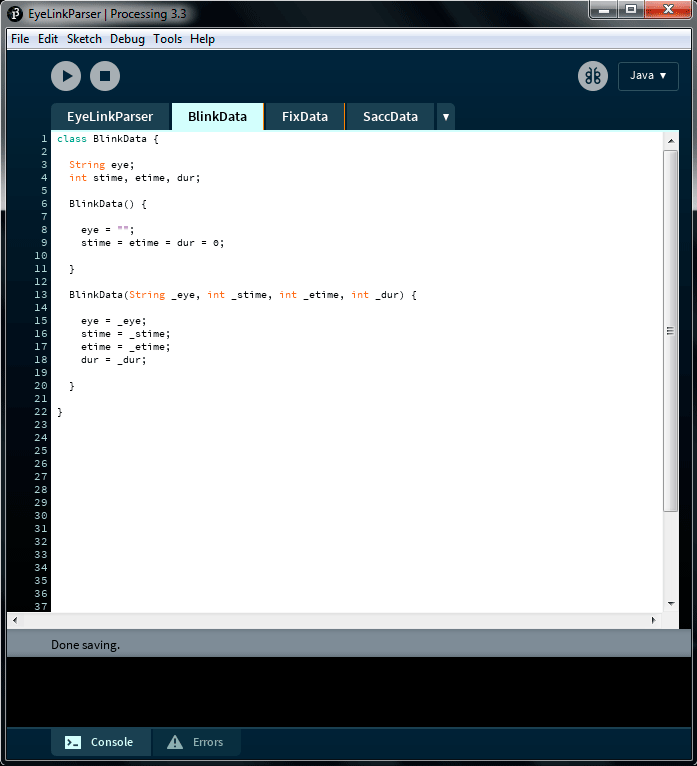Screen dimensions: 697x766
Task: Click the horizontal scrollbar right arrow
Action: pyautogui.click(x=654, y=620)
